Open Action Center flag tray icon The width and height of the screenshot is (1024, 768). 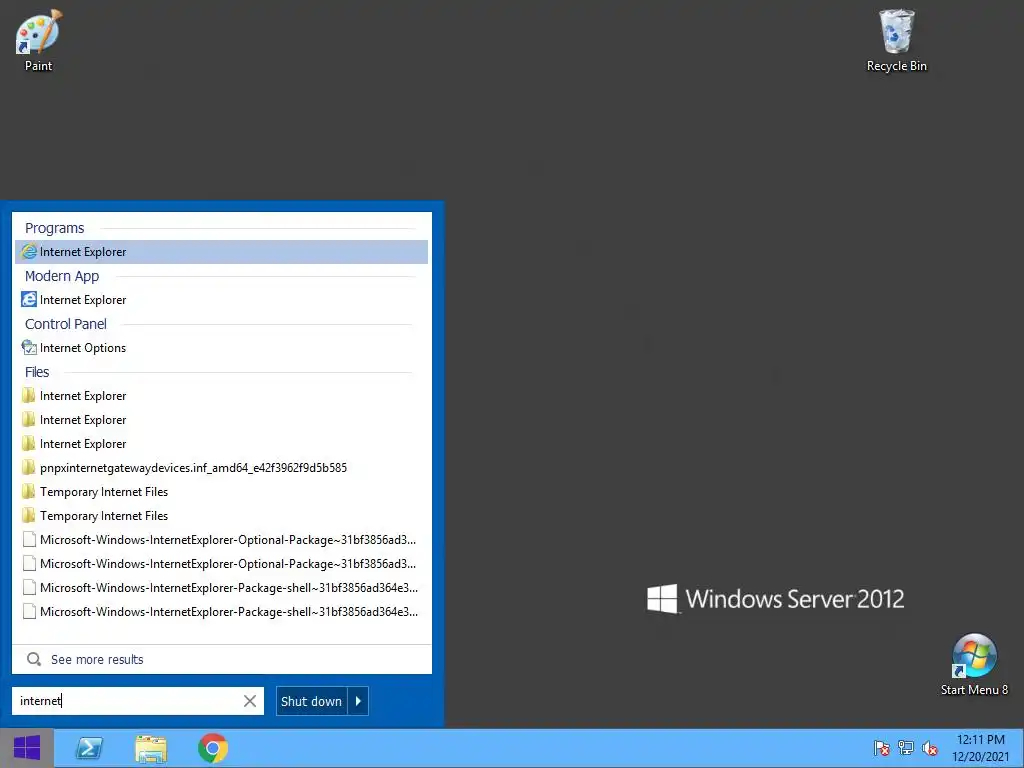tap(882, 748)
